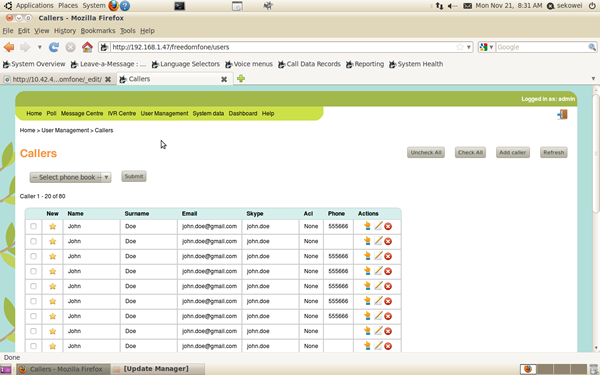Delete the second caller row with red X
600x375 pixels.
pos(388,241)
